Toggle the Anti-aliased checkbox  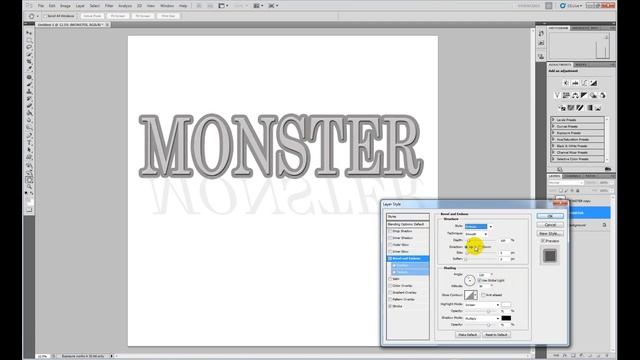(x=483, y=295)
